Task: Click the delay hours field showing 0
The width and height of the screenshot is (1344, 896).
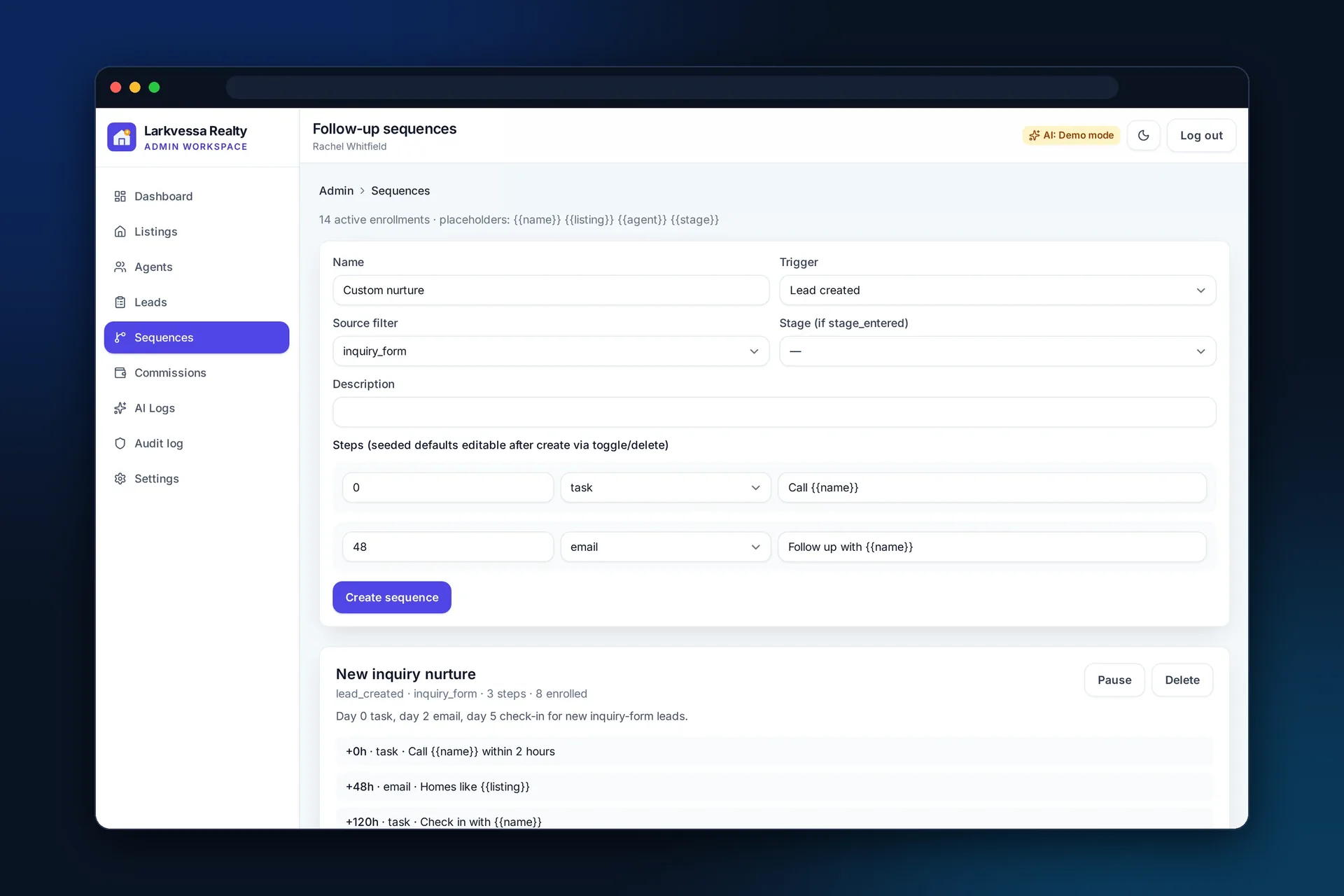Action: (x=448, y=488)
